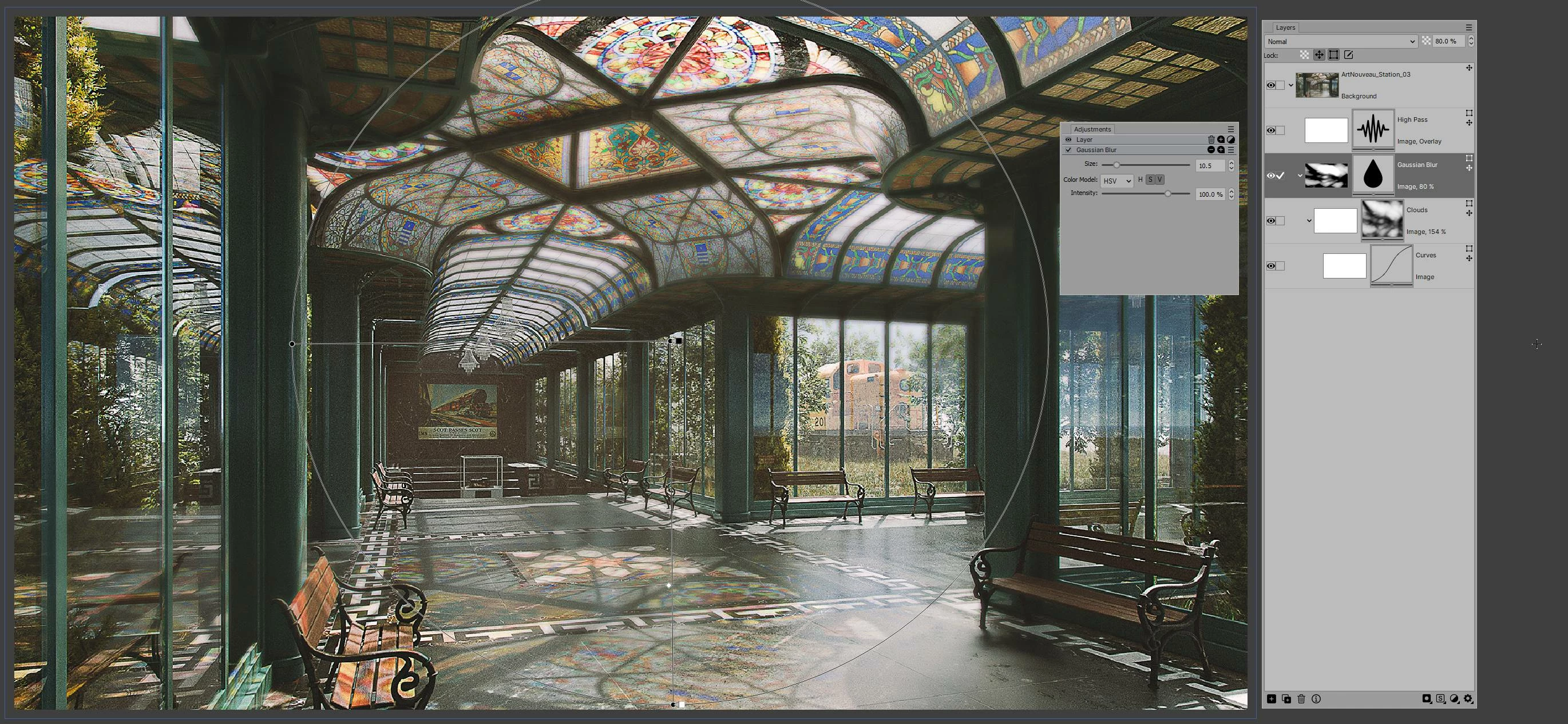Select the Adjustments tab
The width and height of the screenshot is (1568, 724).
point(1092,129)
